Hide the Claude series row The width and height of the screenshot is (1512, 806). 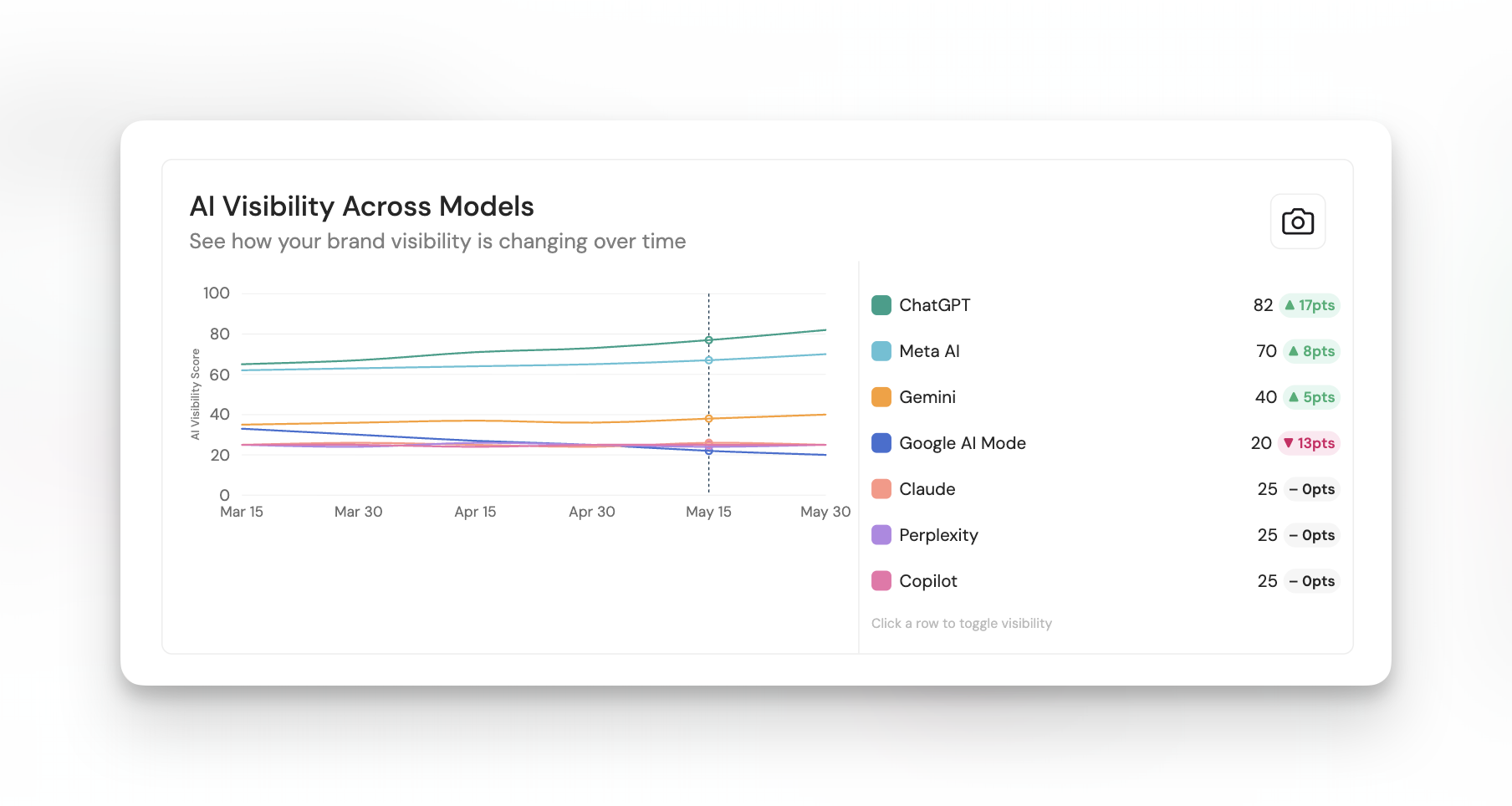1106,489
